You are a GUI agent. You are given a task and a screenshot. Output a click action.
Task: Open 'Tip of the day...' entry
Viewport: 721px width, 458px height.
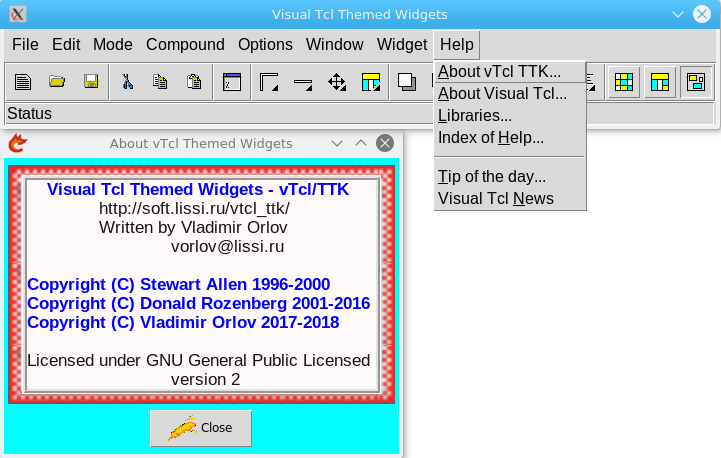(x=492, y=177)
